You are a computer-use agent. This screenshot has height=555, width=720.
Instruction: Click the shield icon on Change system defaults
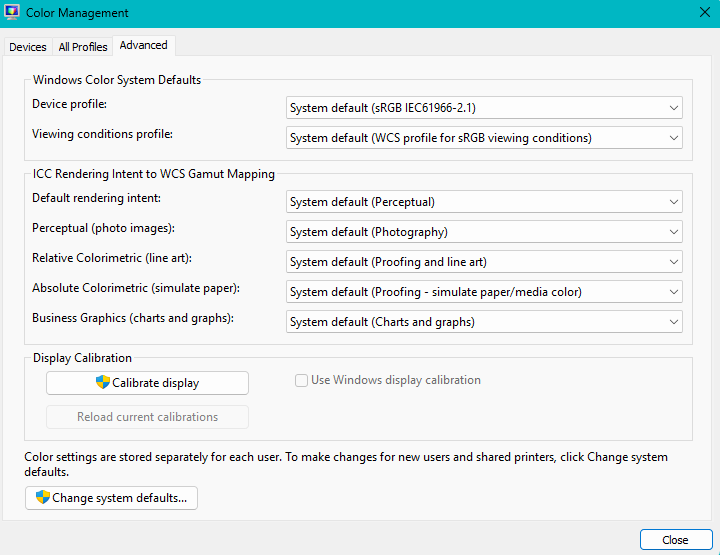42,497
